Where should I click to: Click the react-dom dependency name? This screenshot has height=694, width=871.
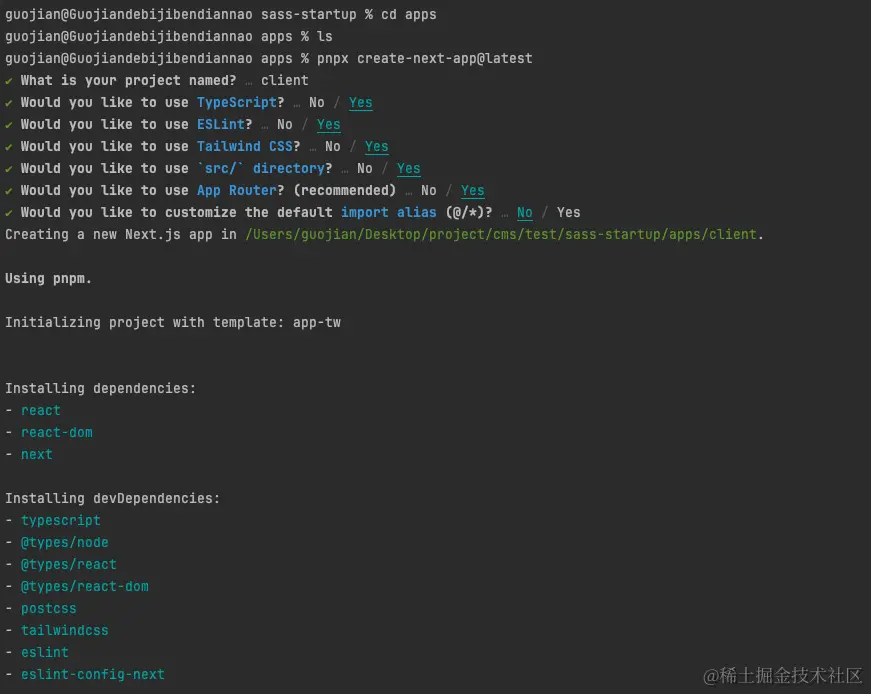click(x=57, y=432)
